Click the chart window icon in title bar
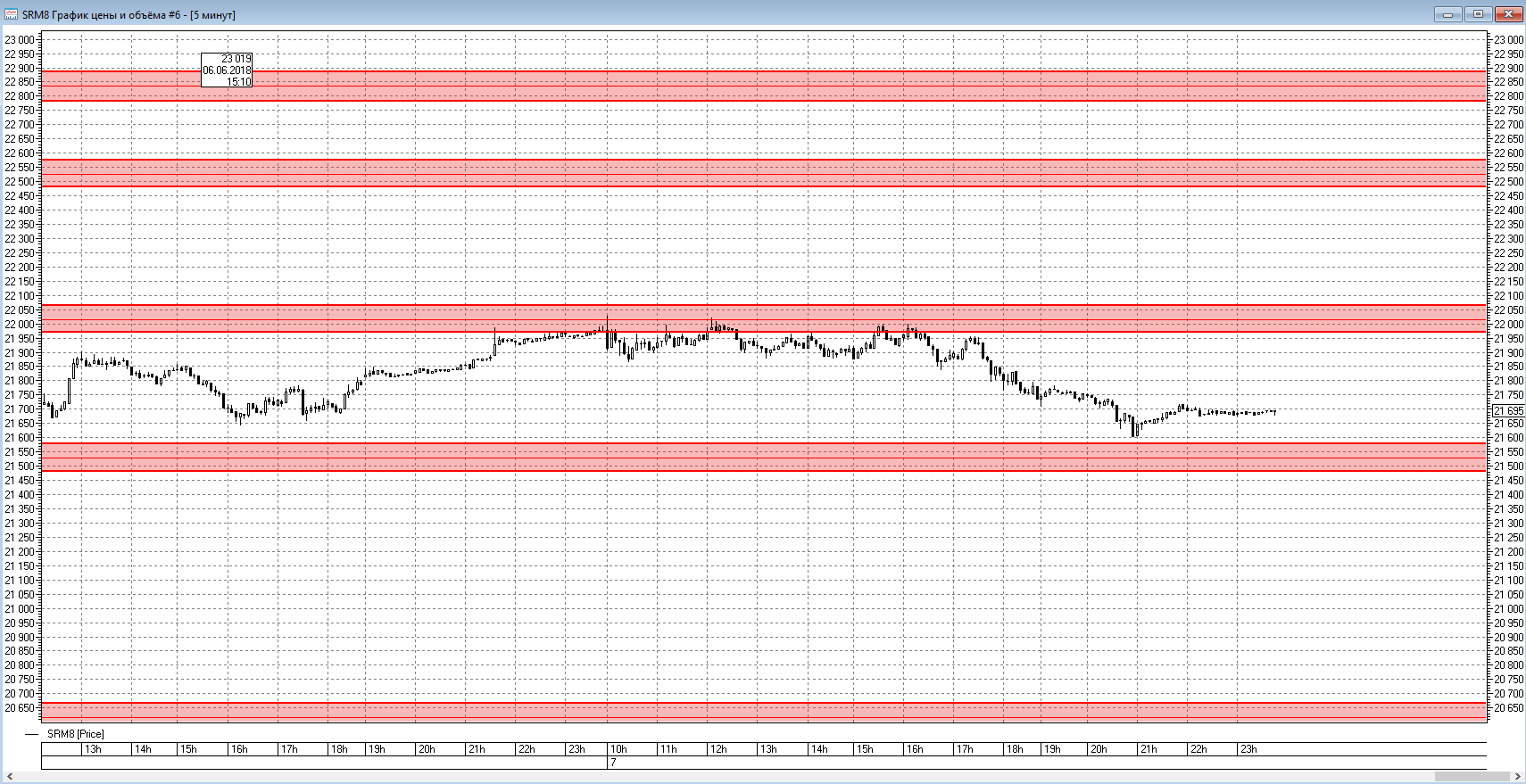Screen dimensions: 1526x784 11,14
